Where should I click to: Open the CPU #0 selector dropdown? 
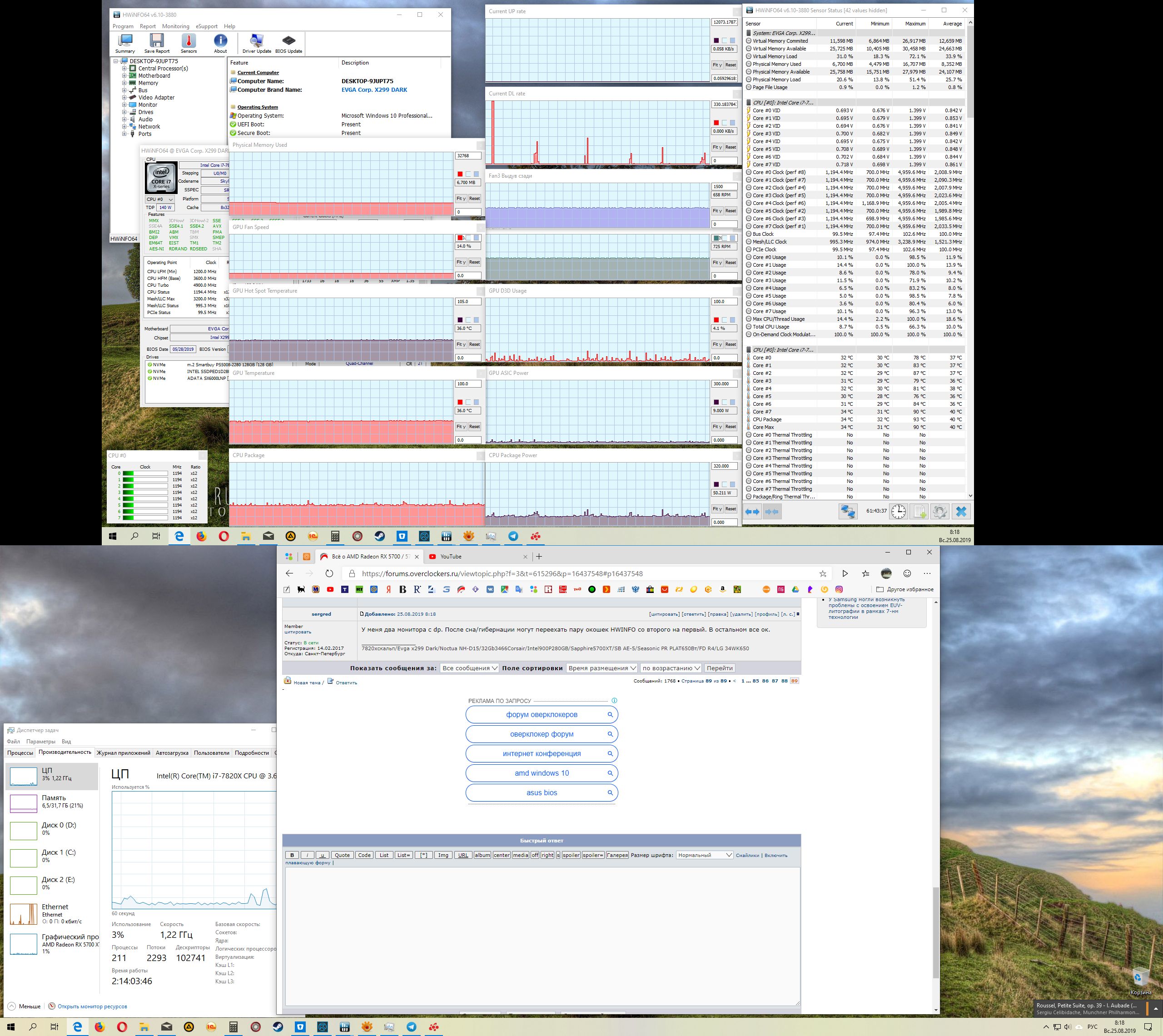[159, 199]
